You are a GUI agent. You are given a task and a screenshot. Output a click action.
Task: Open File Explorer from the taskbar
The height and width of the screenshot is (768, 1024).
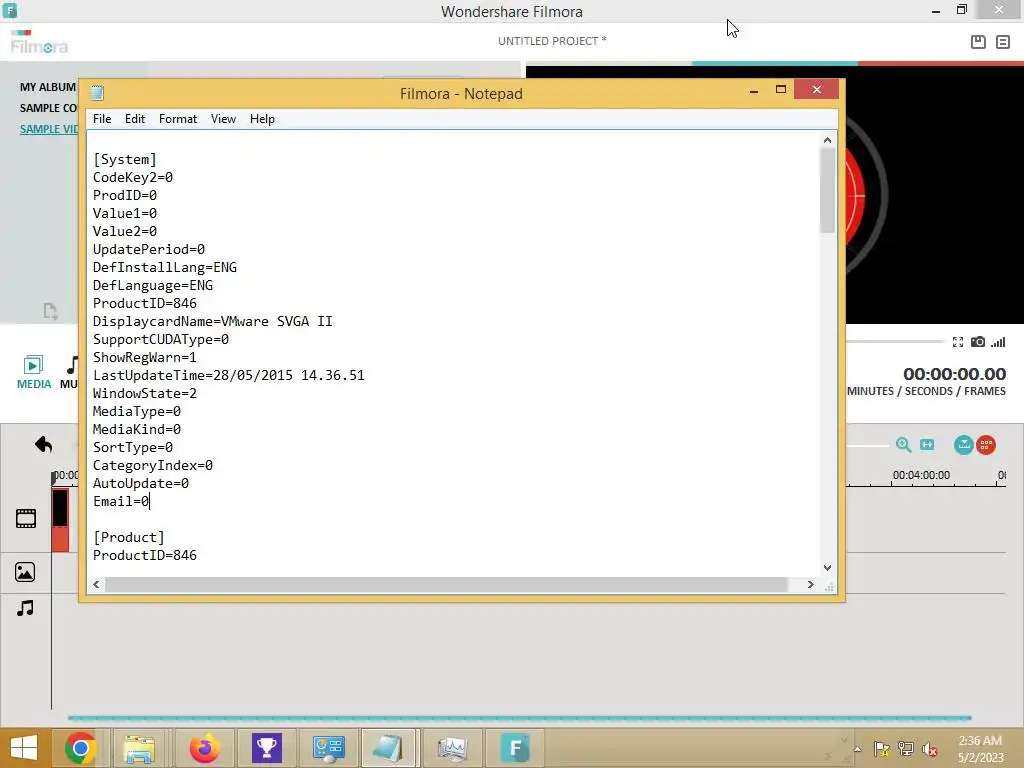click(139, 748)
